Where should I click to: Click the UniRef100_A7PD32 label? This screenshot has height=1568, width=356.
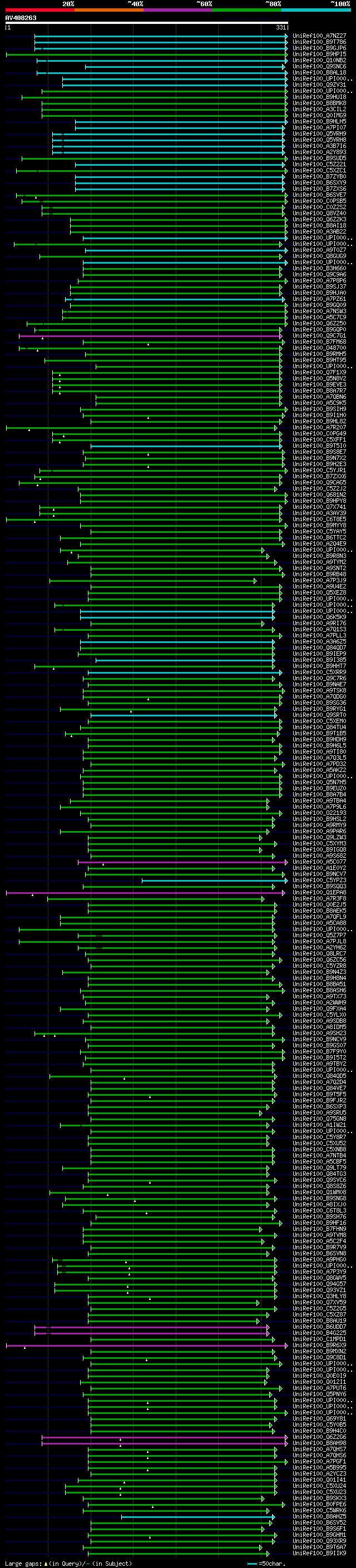[x=319, y=764]
